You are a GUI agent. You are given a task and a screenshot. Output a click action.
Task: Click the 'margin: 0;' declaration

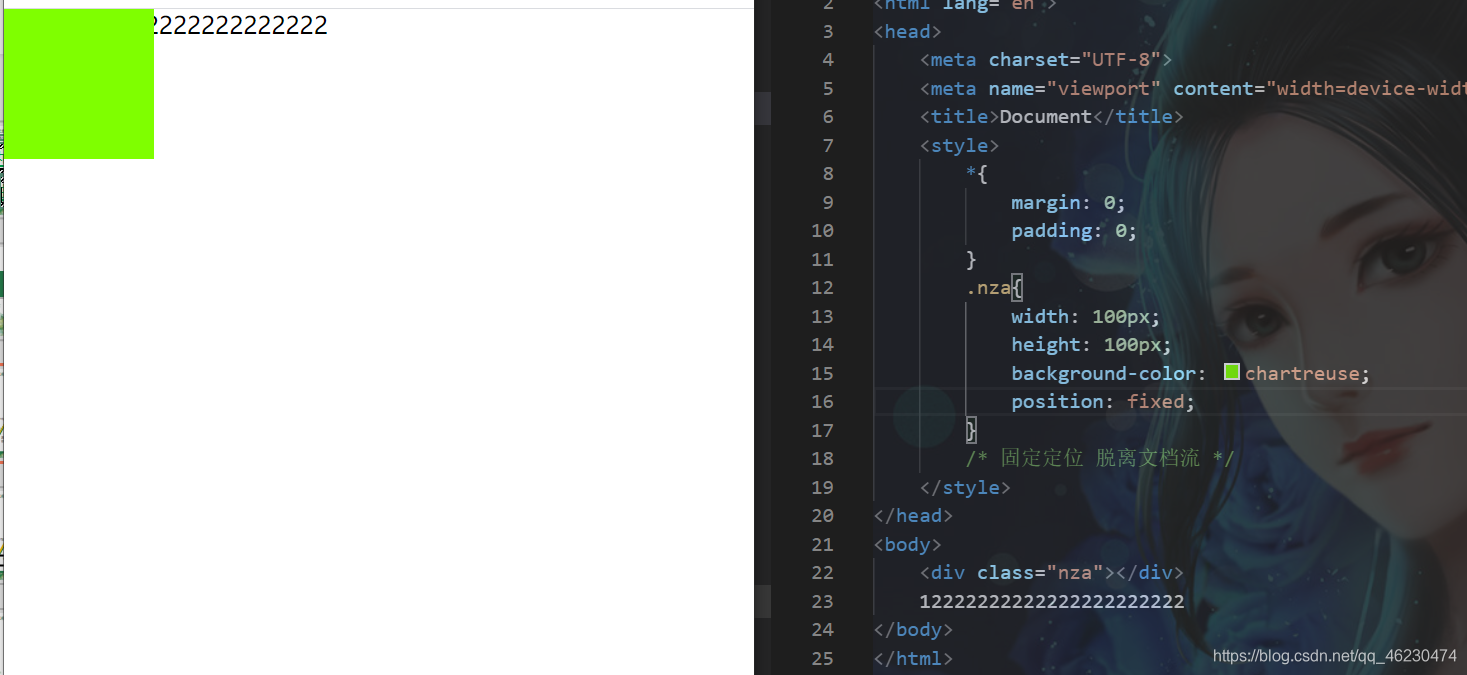tap(1068, 202)
